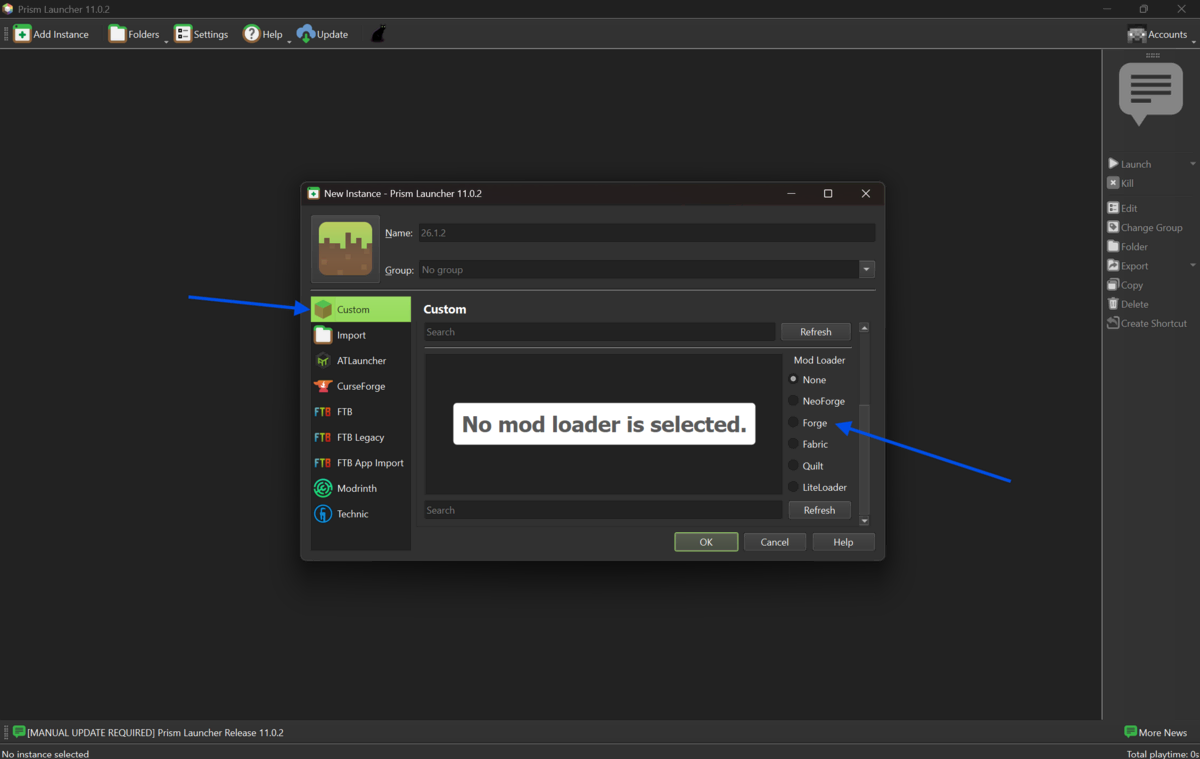Choose the CurseForge source icon
1200x759 pixels.
tap(323, 386)
